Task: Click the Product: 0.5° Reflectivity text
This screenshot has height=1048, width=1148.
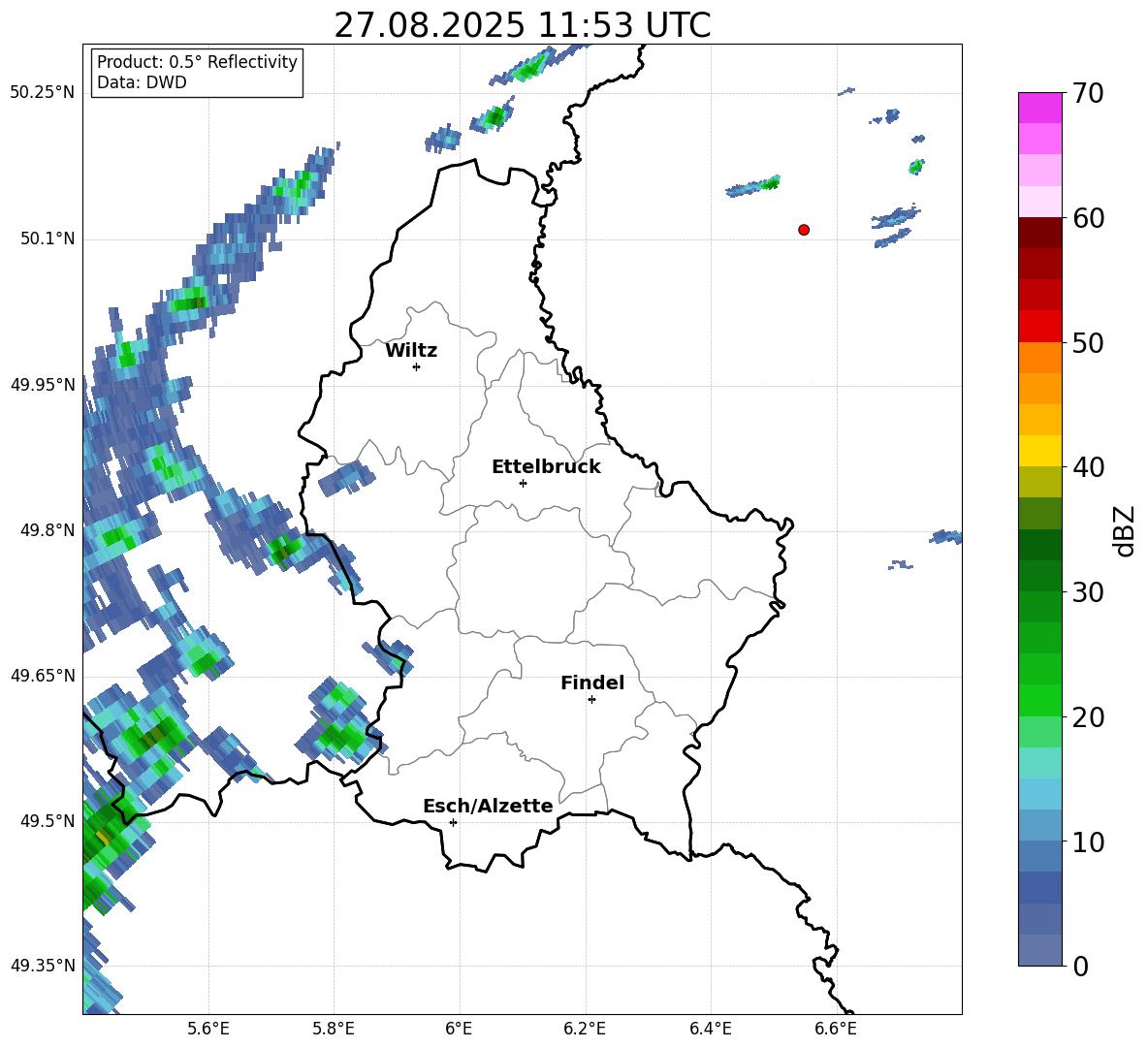Action: [x=197, y=61]
